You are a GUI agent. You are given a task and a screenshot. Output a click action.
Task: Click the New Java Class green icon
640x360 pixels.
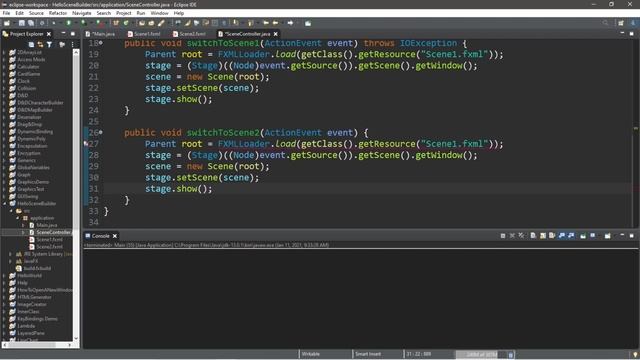126,23
